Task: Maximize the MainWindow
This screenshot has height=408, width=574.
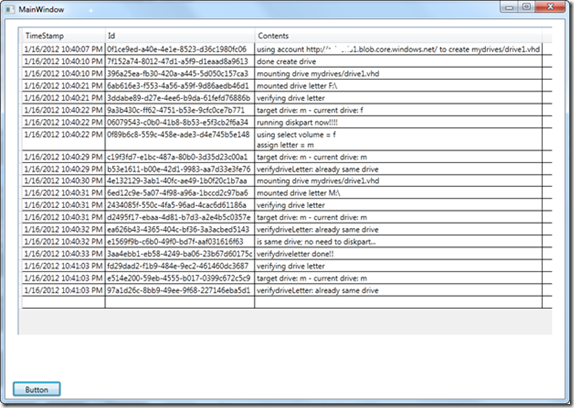Action: pyautogui.click(x=526, y=7)
